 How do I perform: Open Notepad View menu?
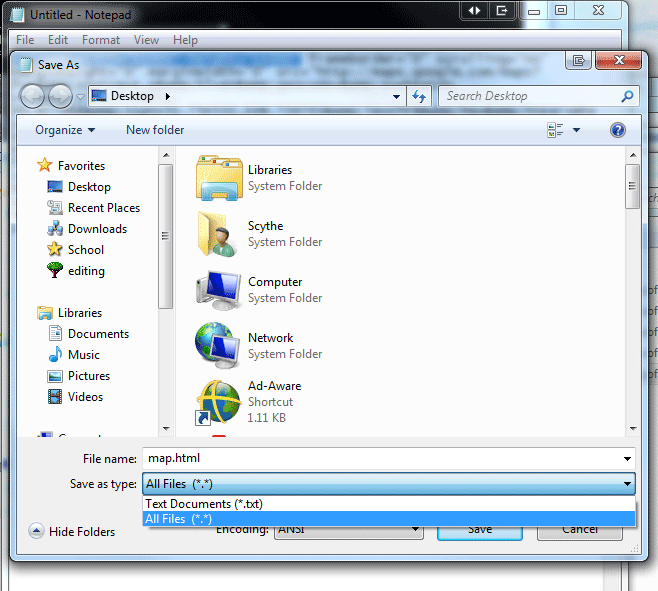146,40
